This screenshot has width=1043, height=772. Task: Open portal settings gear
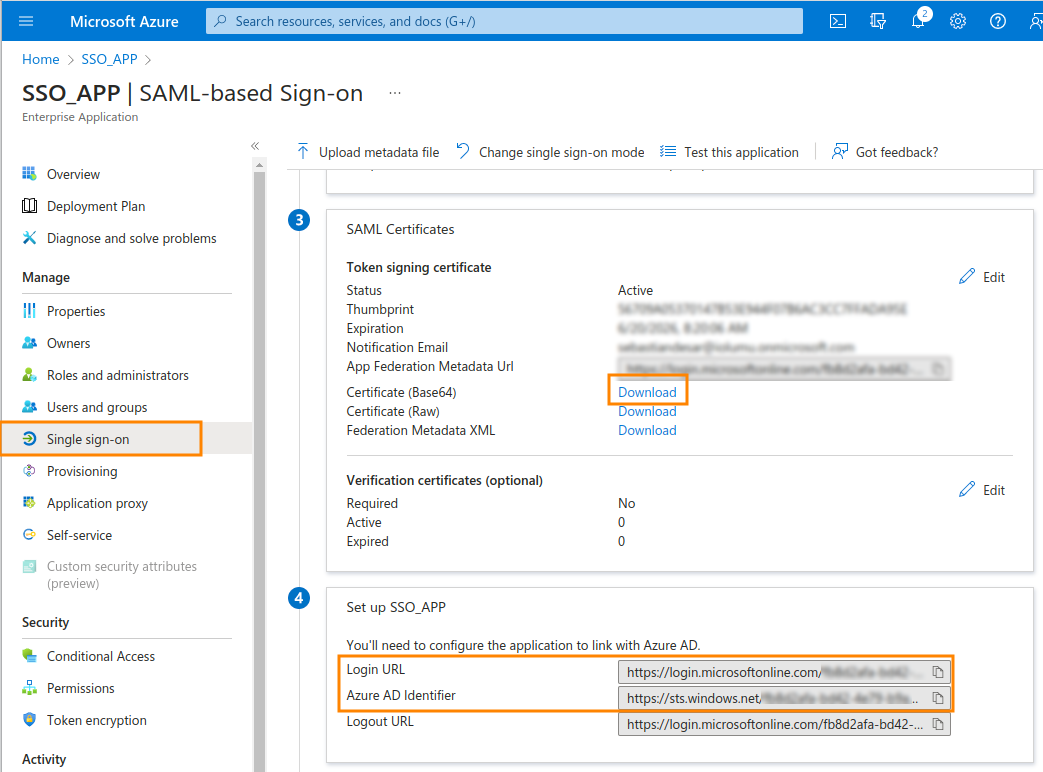coord(957,21)
